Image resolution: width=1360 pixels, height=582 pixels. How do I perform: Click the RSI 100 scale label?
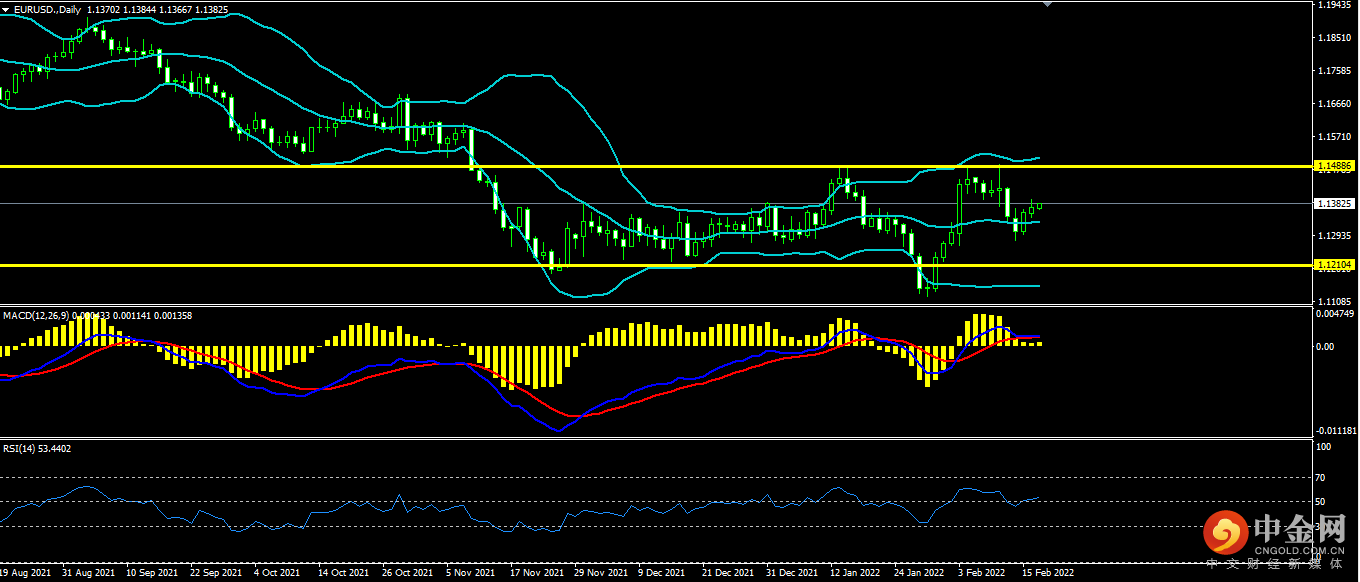(x=1323, y=449)
